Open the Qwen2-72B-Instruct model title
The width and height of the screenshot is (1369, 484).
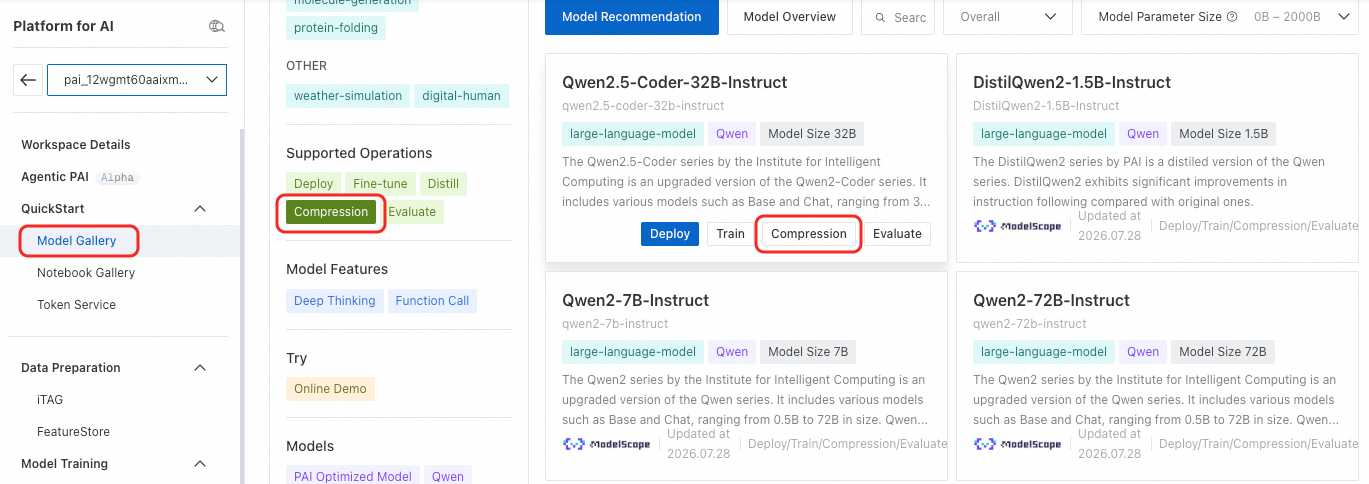(1052, 300)
